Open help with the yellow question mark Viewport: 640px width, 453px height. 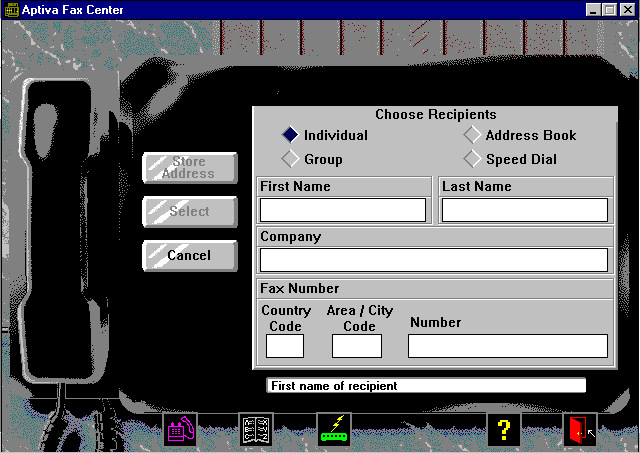coord(504,430)
